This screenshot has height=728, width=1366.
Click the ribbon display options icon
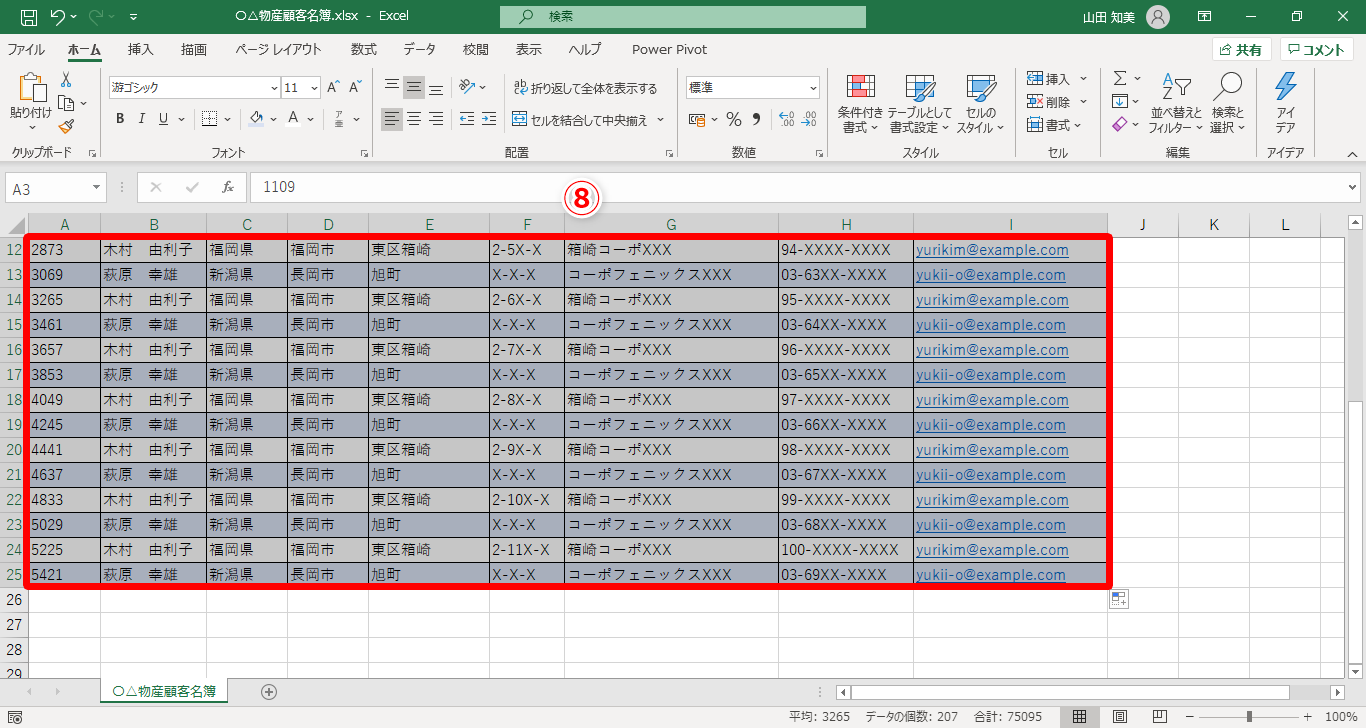1205,17
